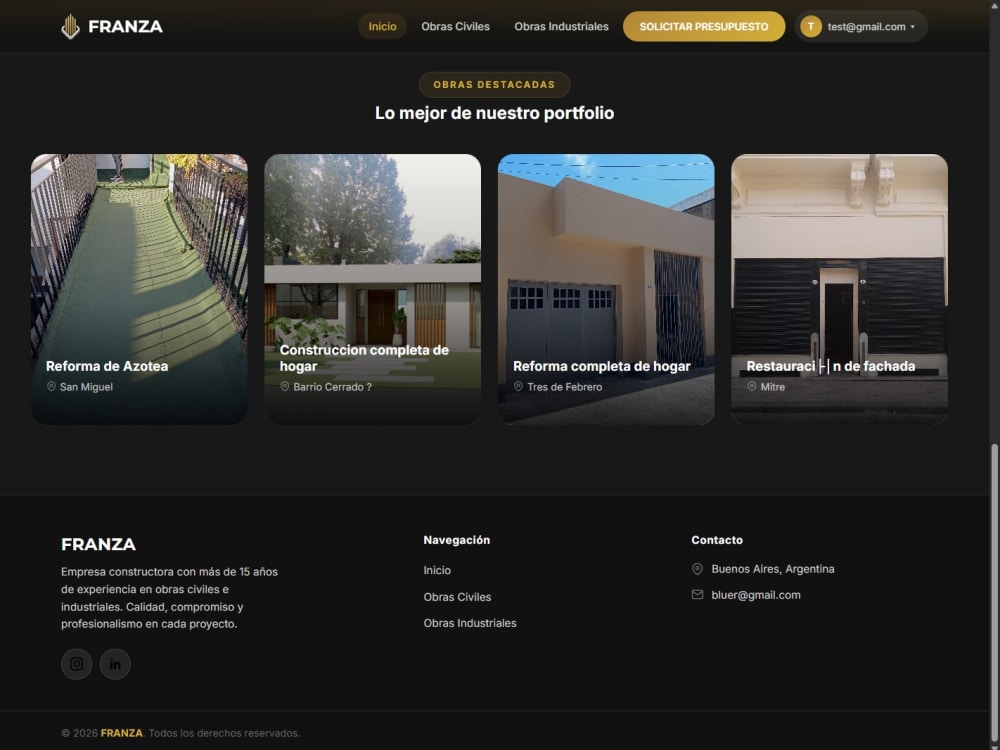Click the user avatar 'T' circle

click(811, 26)
